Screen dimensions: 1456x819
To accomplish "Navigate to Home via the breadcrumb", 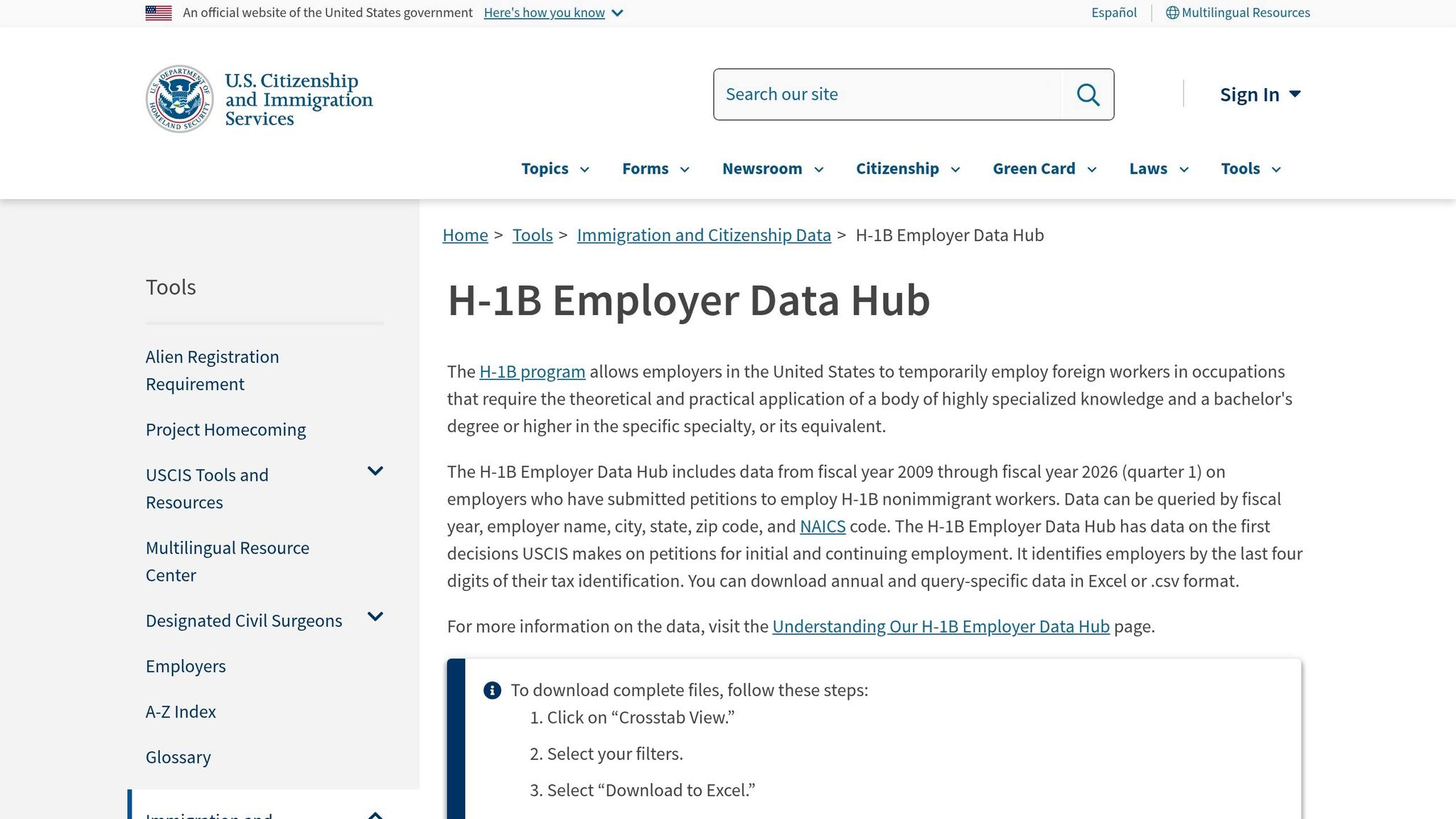I will click(x=465, y=235).
